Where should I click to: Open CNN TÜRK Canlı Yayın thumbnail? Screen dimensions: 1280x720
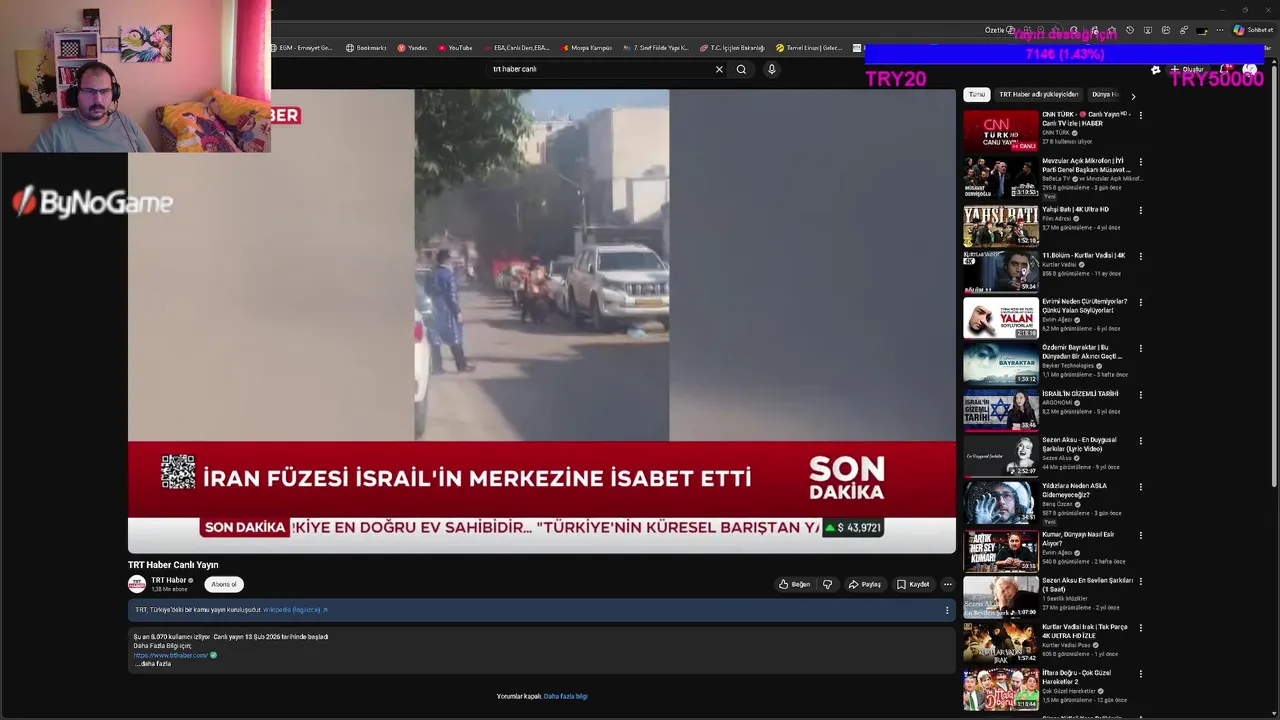point(1001,131)
